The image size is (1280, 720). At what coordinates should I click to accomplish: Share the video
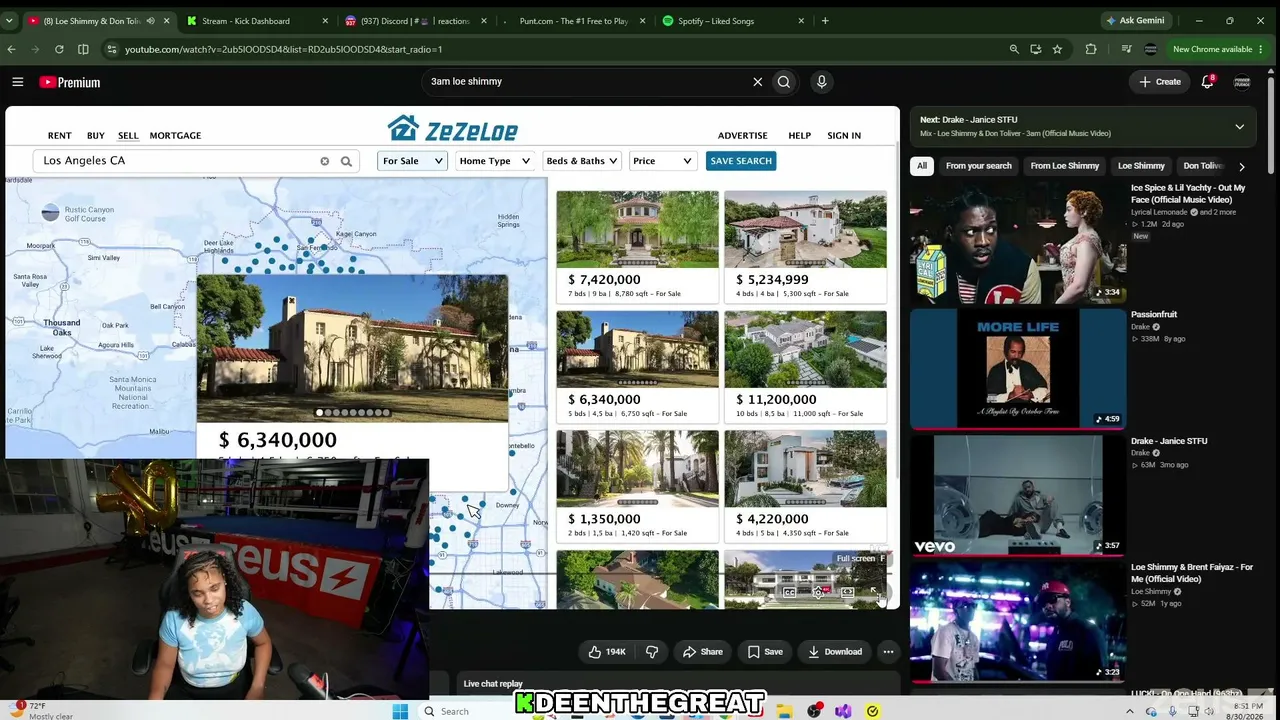click(x=702, y=652)
